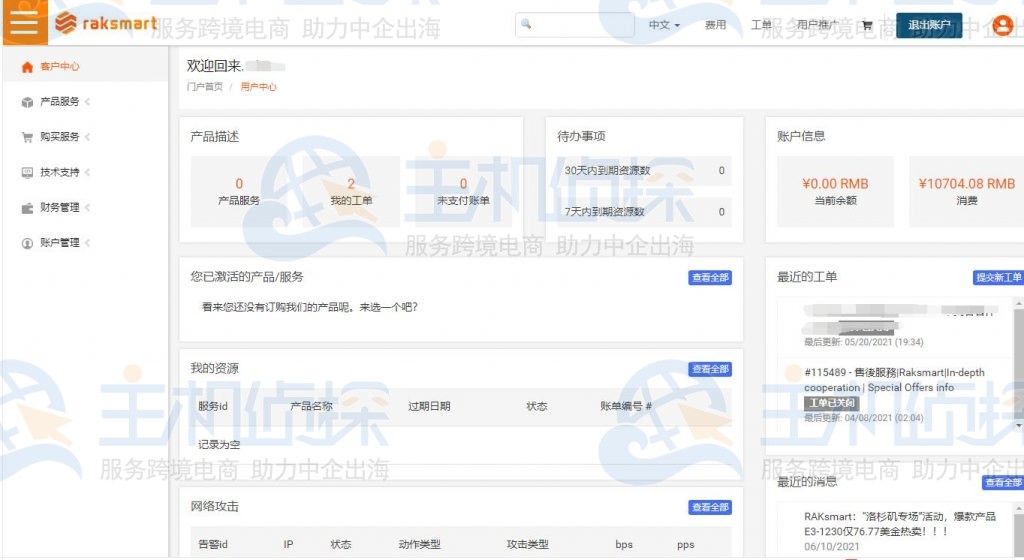
Task: Click the 7天内到期资源数 row
Action: click(x=644, y=211)
